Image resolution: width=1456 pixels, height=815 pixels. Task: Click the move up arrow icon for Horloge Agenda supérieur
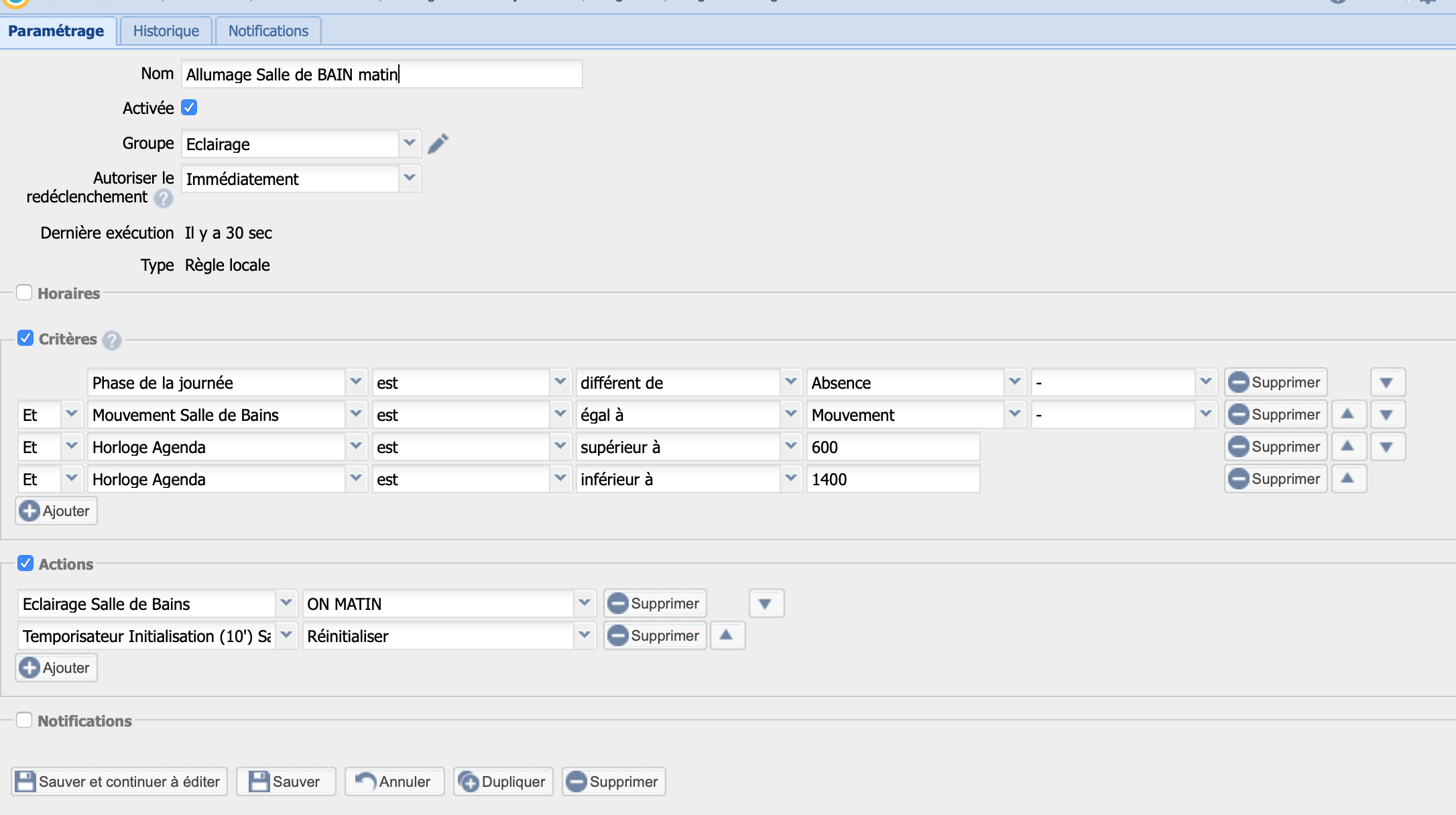click(x=1348, y=446)
